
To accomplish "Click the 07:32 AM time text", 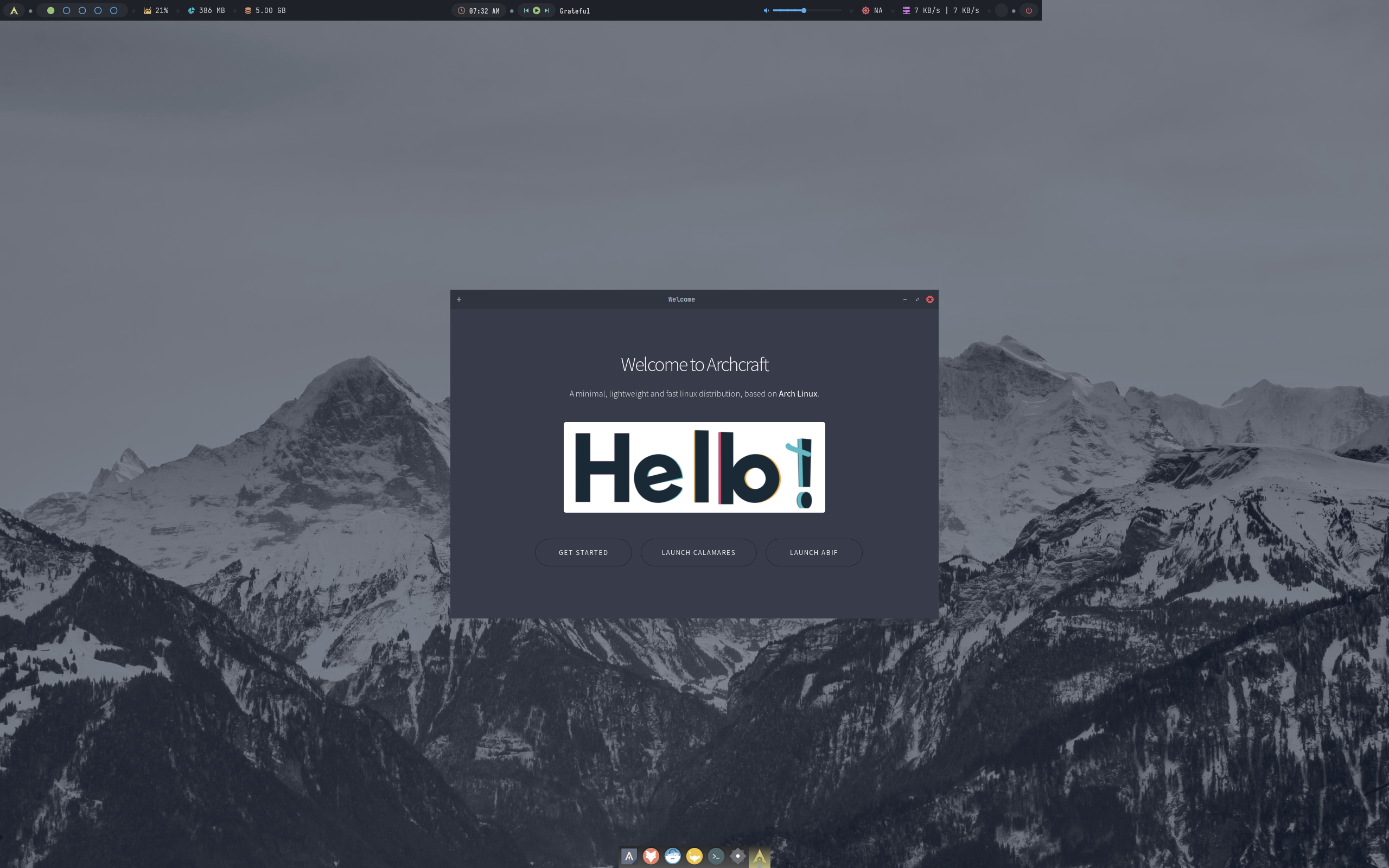I will point(485,11).
